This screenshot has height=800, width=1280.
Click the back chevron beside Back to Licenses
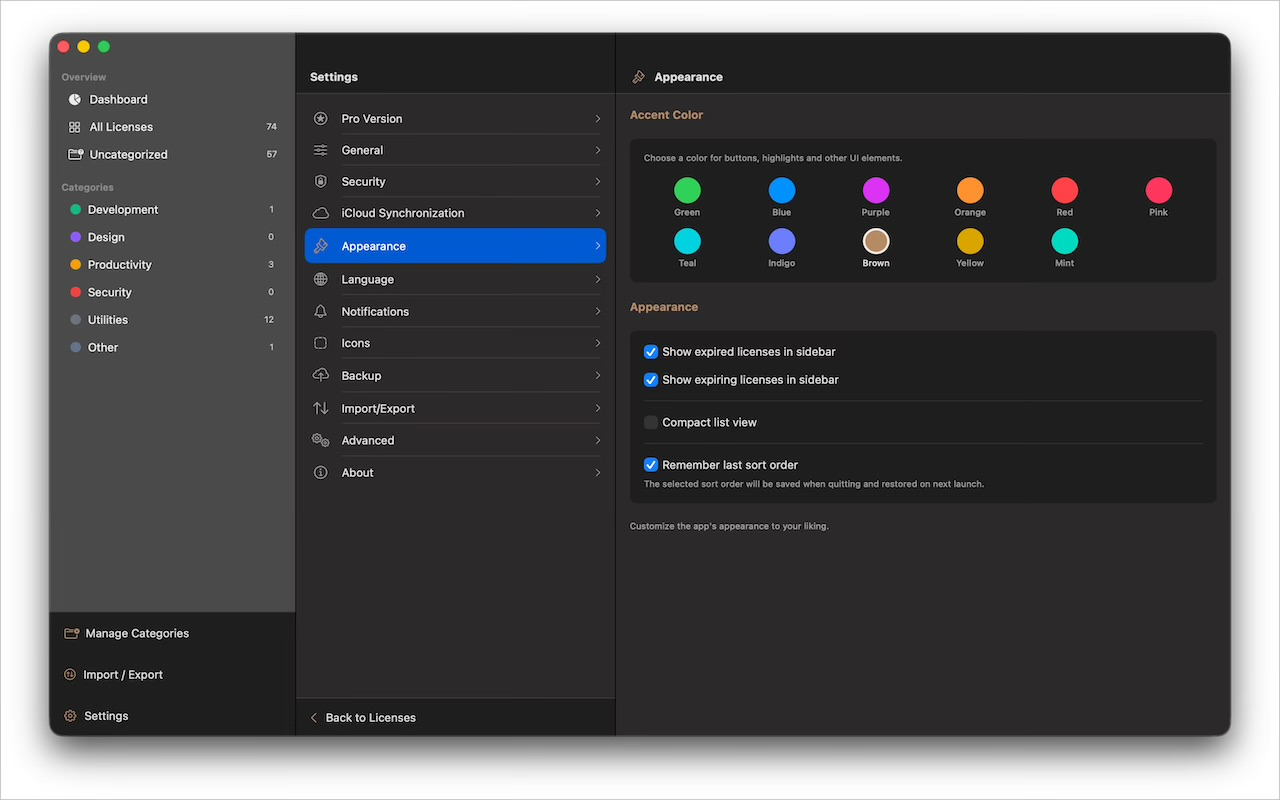point(313,718)
